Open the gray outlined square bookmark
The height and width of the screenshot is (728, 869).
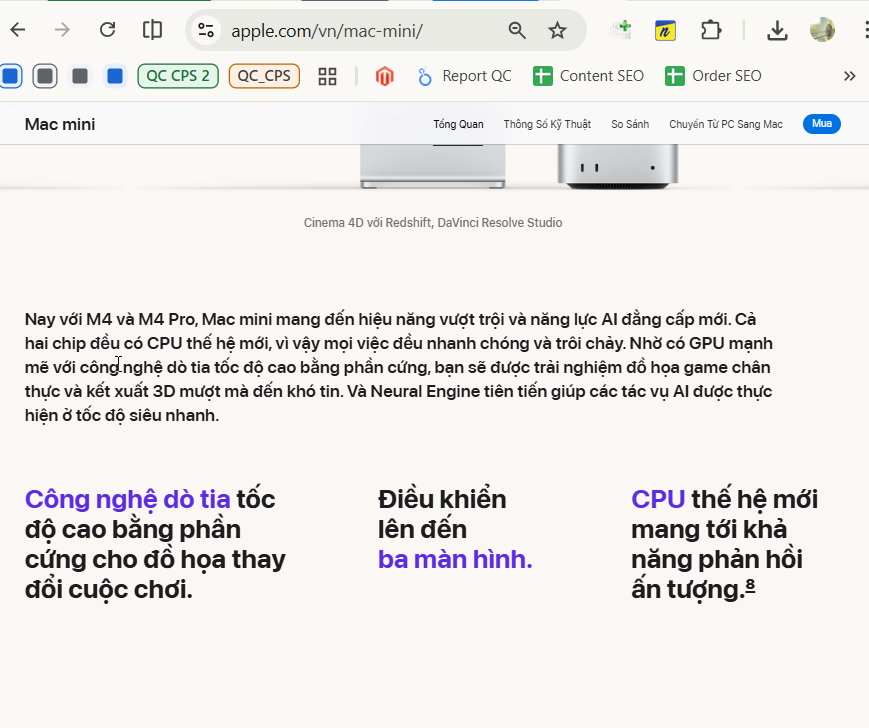coord(45,76)
